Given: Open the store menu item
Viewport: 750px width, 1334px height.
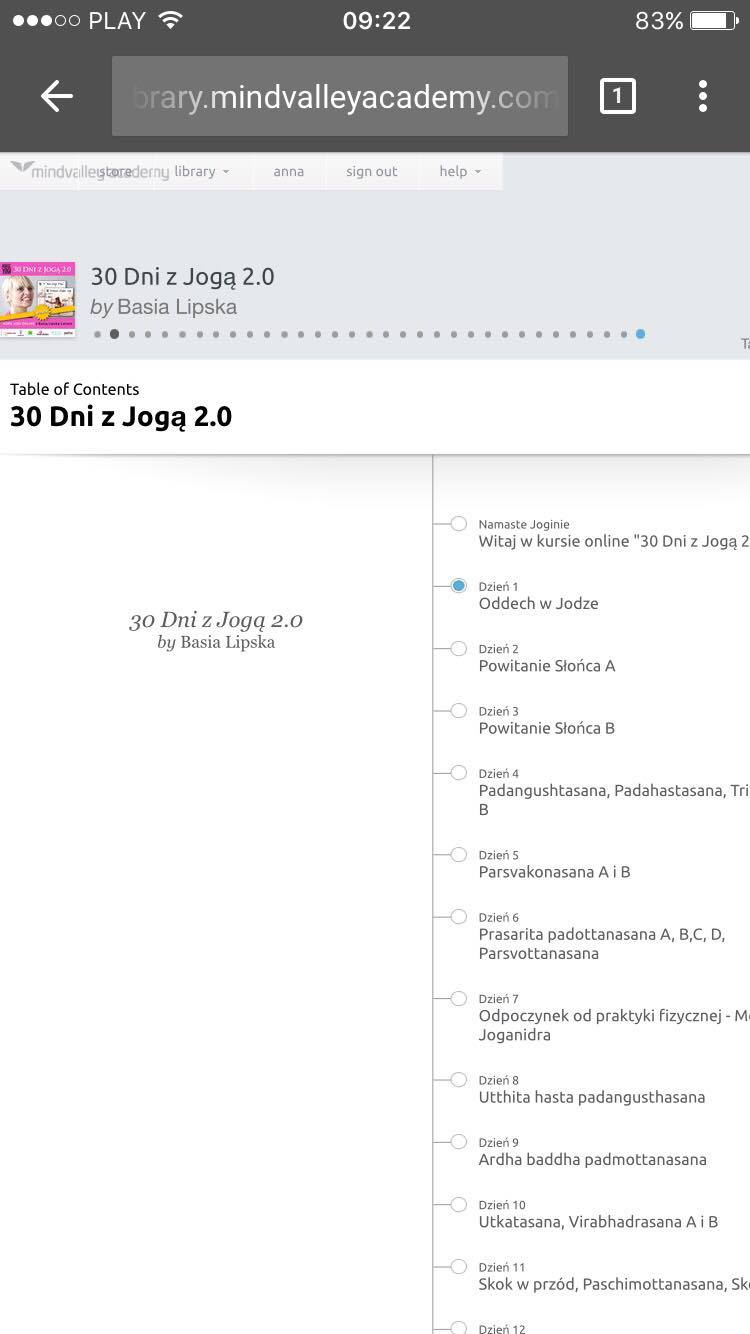Looking at the screenshot, I should [116, 171].
